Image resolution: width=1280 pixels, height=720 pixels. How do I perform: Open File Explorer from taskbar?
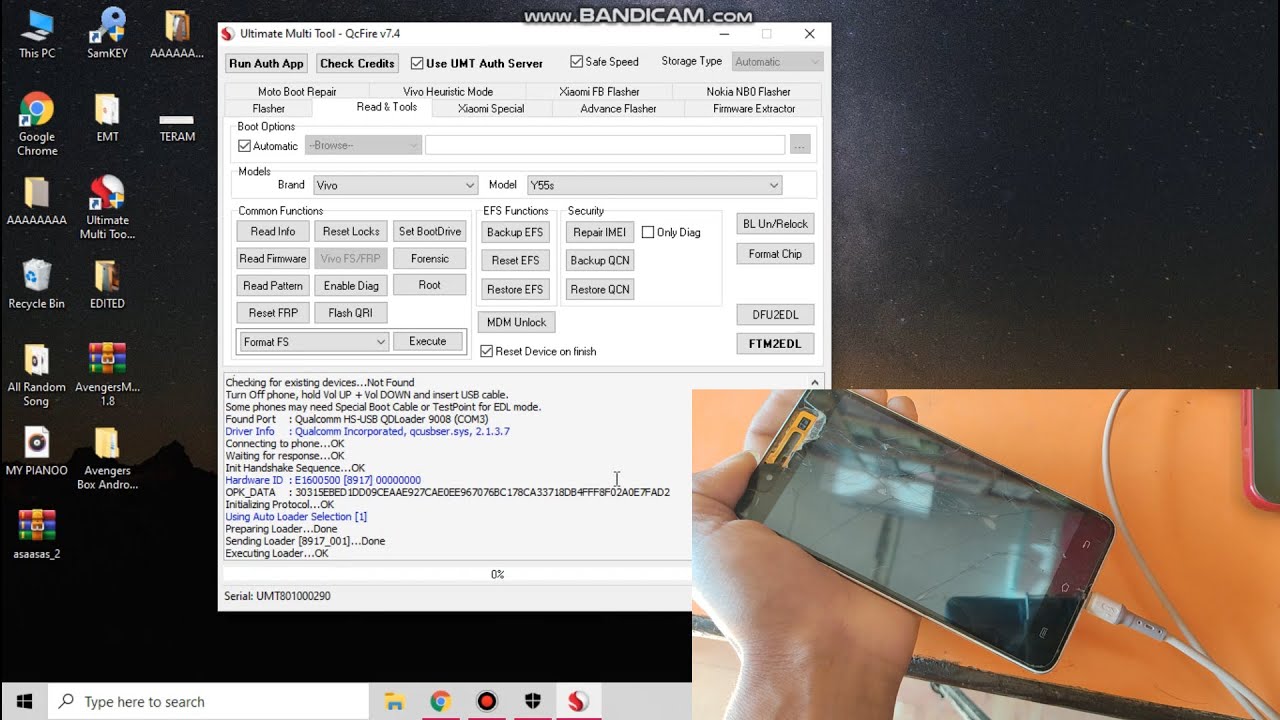coord(394,701)
